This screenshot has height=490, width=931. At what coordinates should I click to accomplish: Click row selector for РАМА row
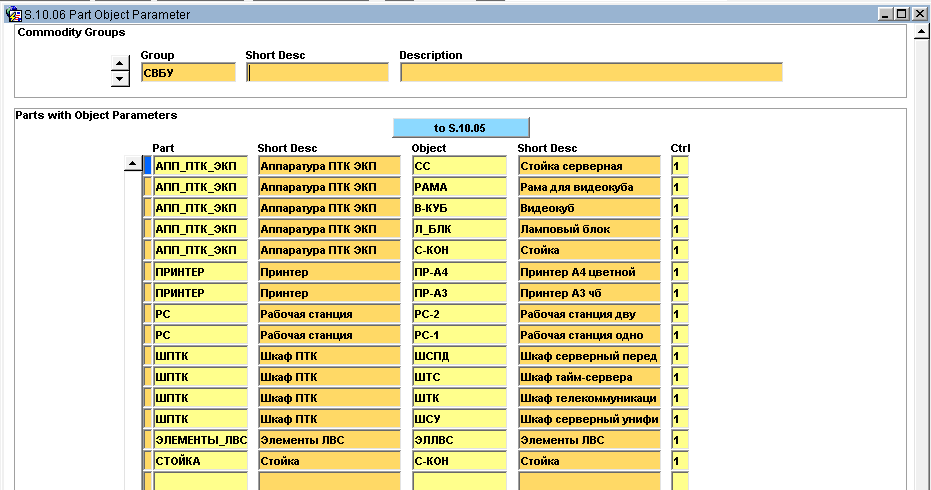point(148,187)
